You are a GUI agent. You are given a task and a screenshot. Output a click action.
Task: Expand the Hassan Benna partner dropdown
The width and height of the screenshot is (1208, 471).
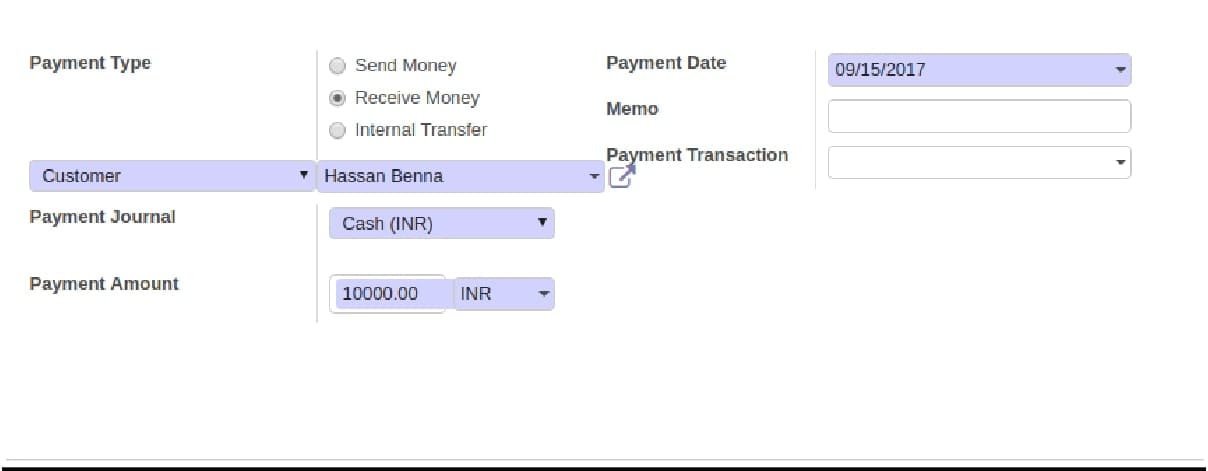460,176
